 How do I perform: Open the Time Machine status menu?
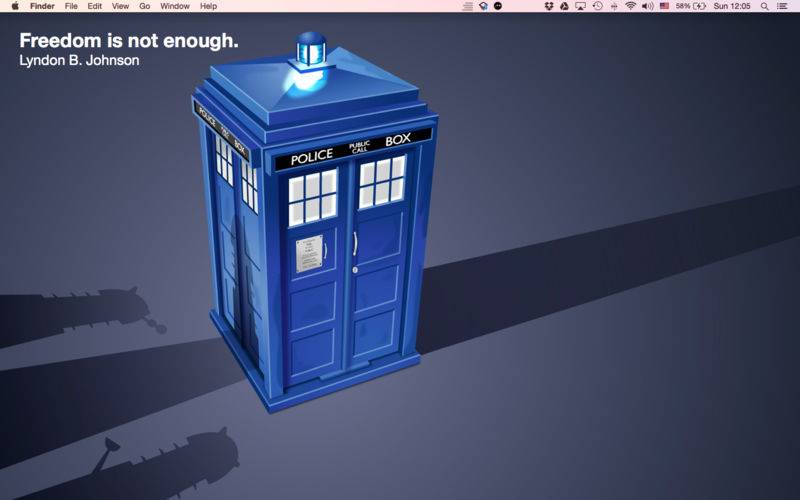pos(597,6)
